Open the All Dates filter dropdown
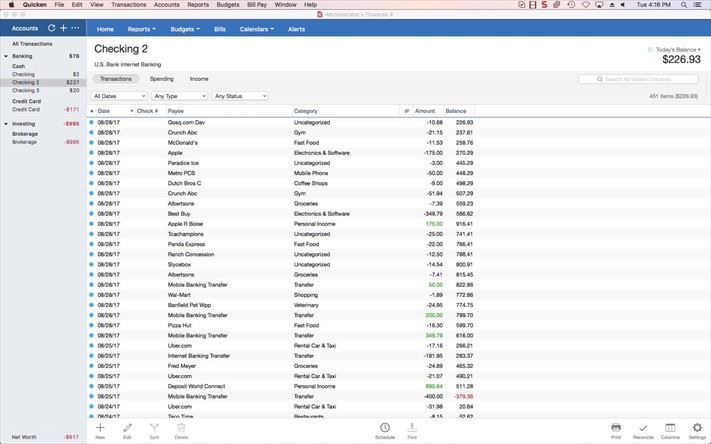Screen dimensions: 711x444 click(119, 96)
